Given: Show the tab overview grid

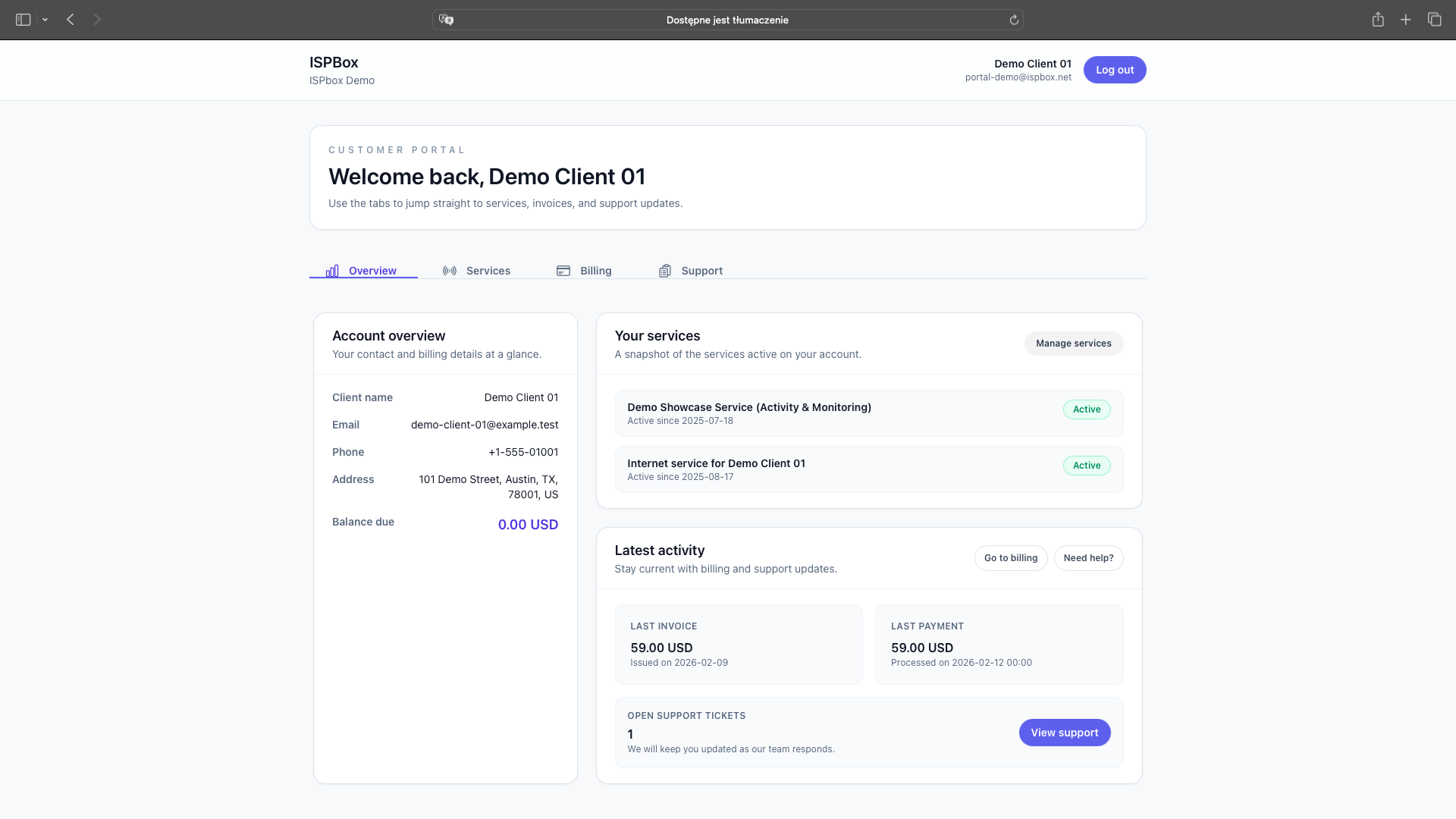Looking at the screenshot, I should click(1435, 20).
